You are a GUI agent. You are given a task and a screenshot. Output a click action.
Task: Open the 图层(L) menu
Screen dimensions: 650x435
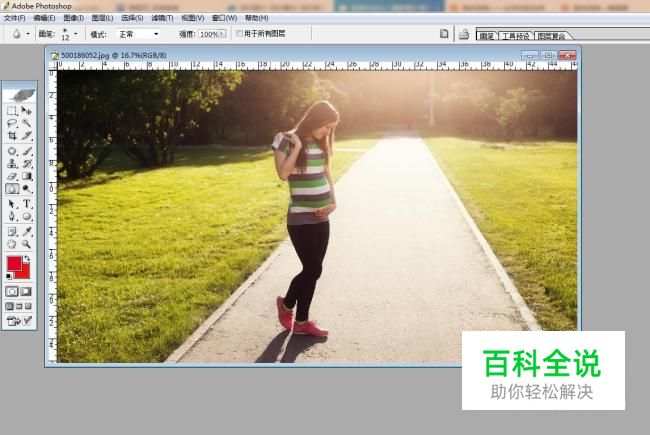click(x=102, y=18)
